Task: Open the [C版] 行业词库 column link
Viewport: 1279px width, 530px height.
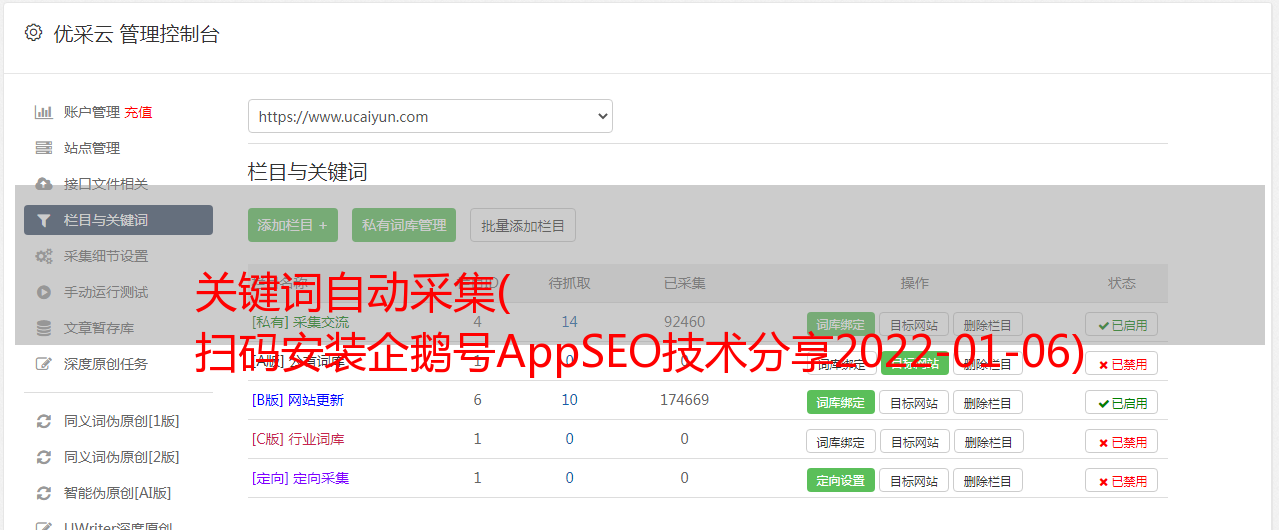Action: (297, 439)
